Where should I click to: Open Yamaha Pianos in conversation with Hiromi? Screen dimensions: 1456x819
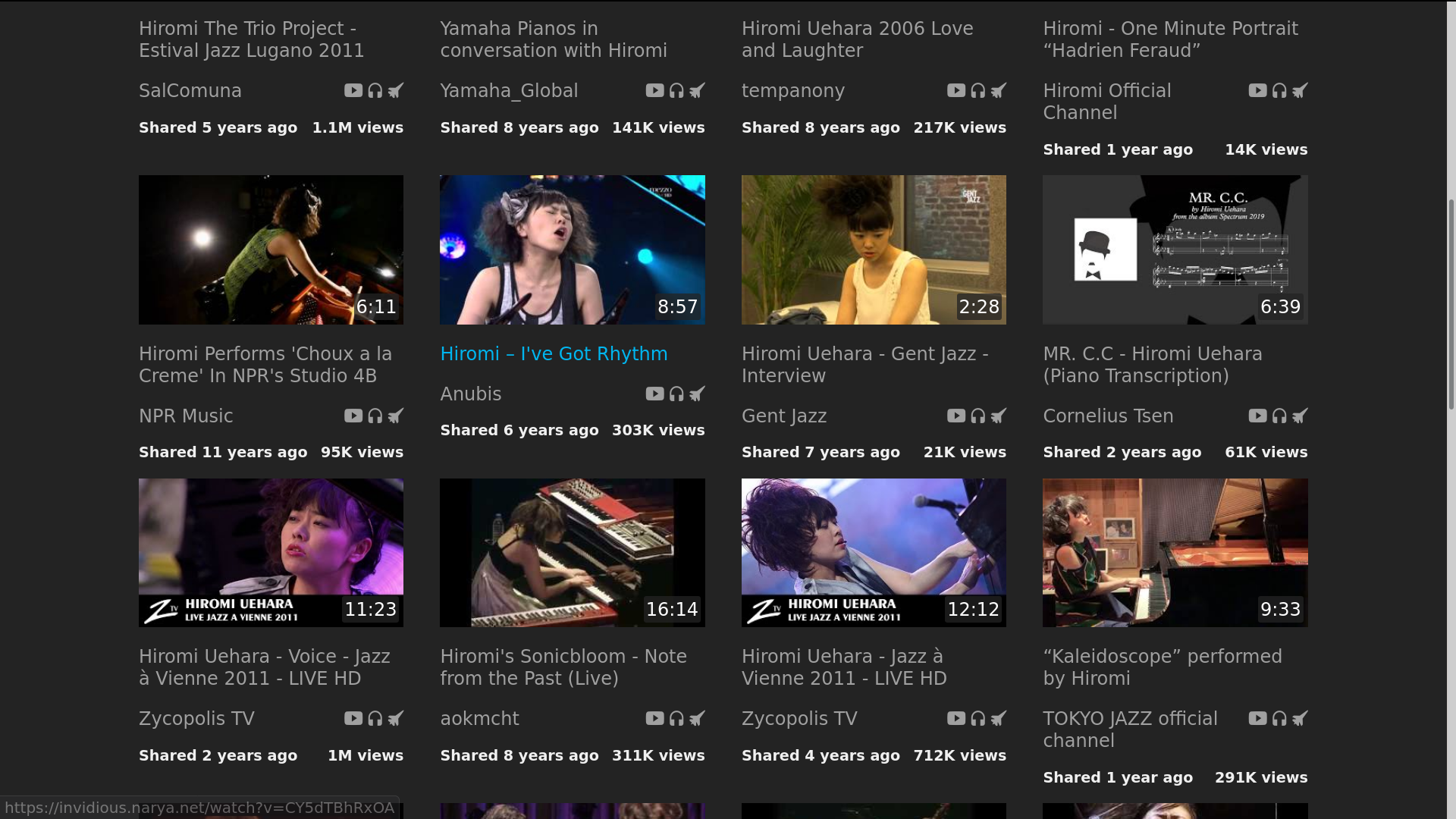coord(553,39)
